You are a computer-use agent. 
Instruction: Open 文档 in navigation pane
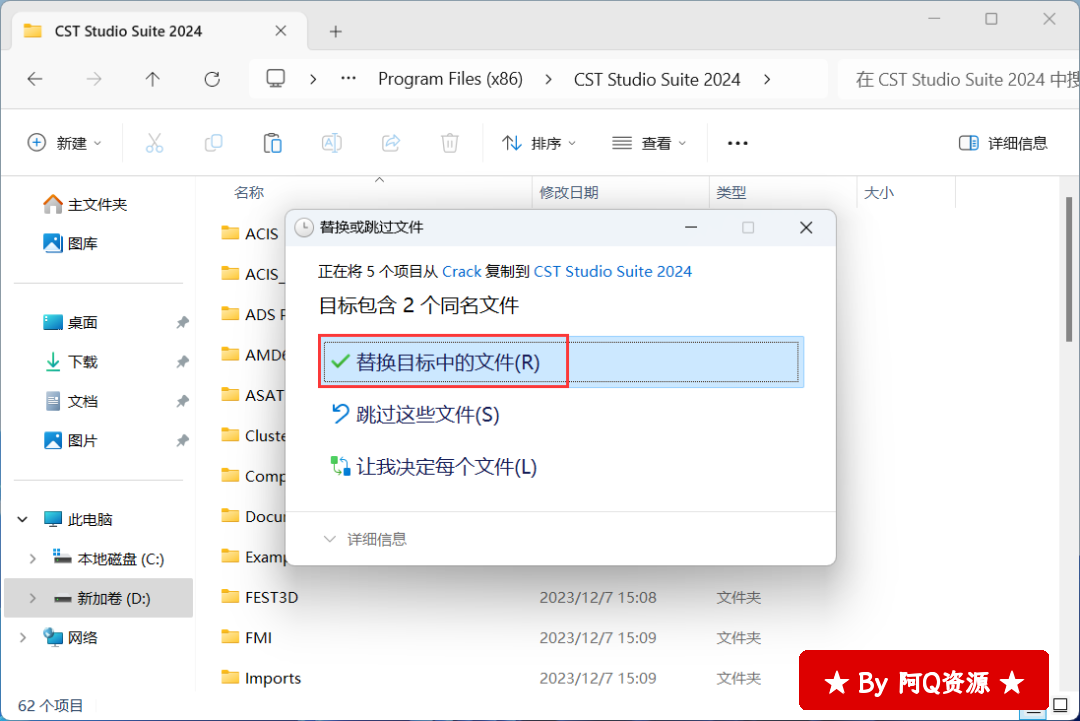click(x=70, y=401)
